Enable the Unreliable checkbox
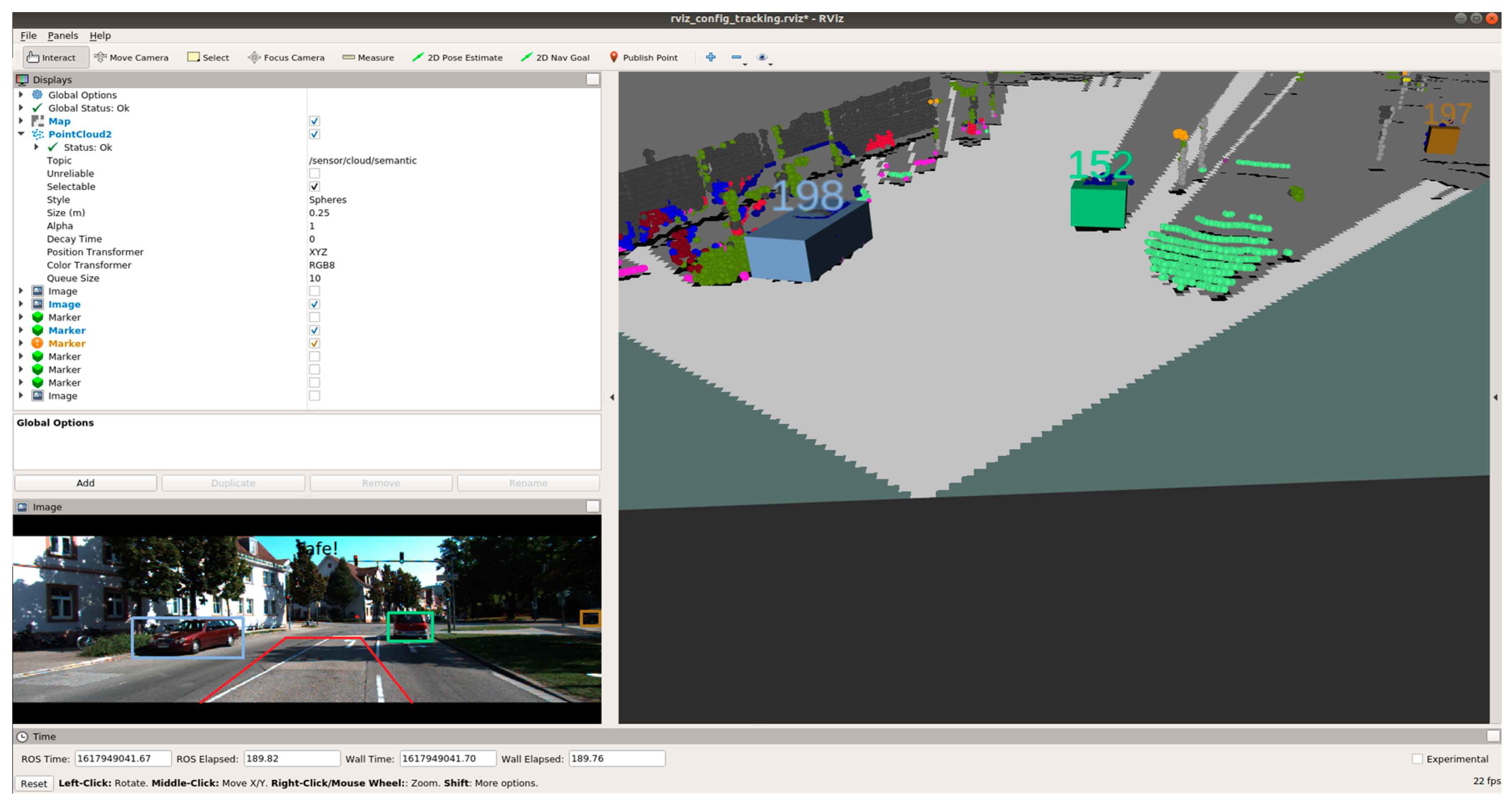The height and width of the screenshot is (805, 1512). click(314, 174)
